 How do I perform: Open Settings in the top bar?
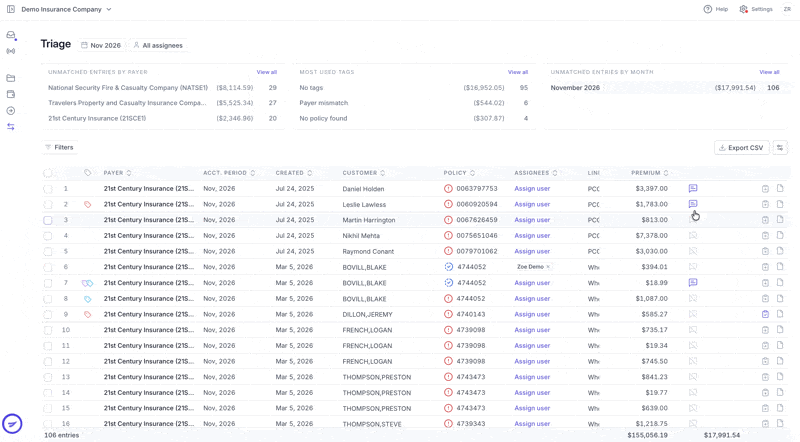756,9
